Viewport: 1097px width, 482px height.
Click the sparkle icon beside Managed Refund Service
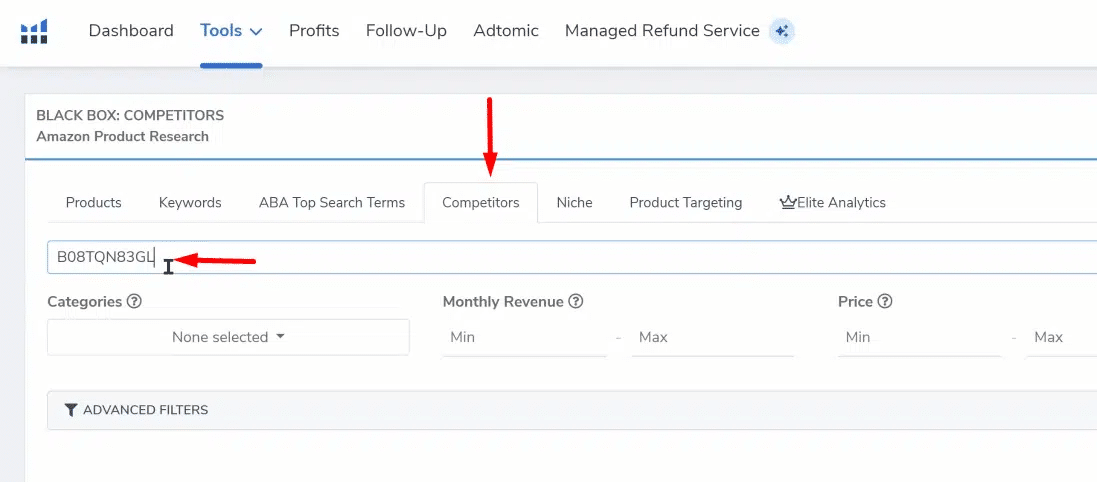pos(782,31)
